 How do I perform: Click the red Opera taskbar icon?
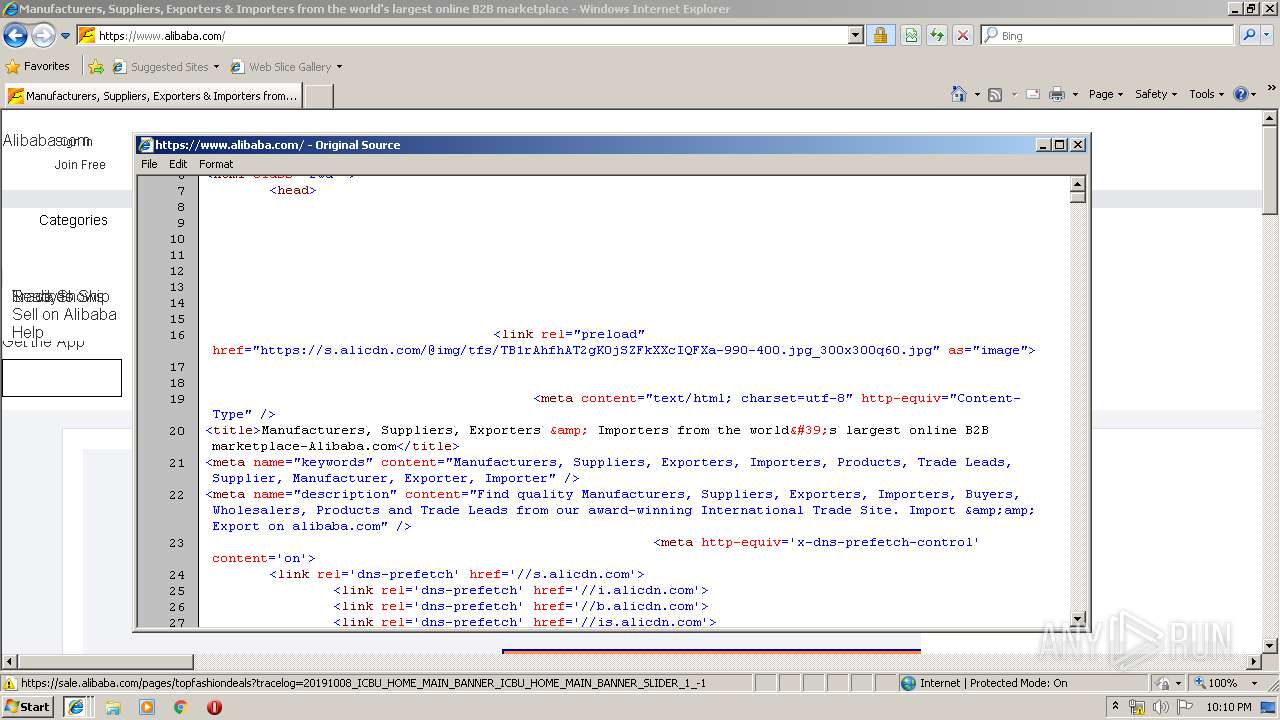[214, 707]
